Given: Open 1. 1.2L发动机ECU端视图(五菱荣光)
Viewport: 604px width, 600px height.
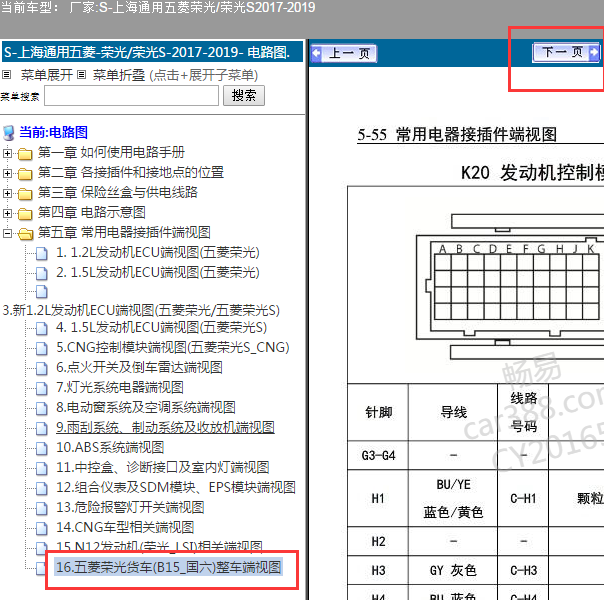Looking at the screenshot, I should click(x=158, y=253).
